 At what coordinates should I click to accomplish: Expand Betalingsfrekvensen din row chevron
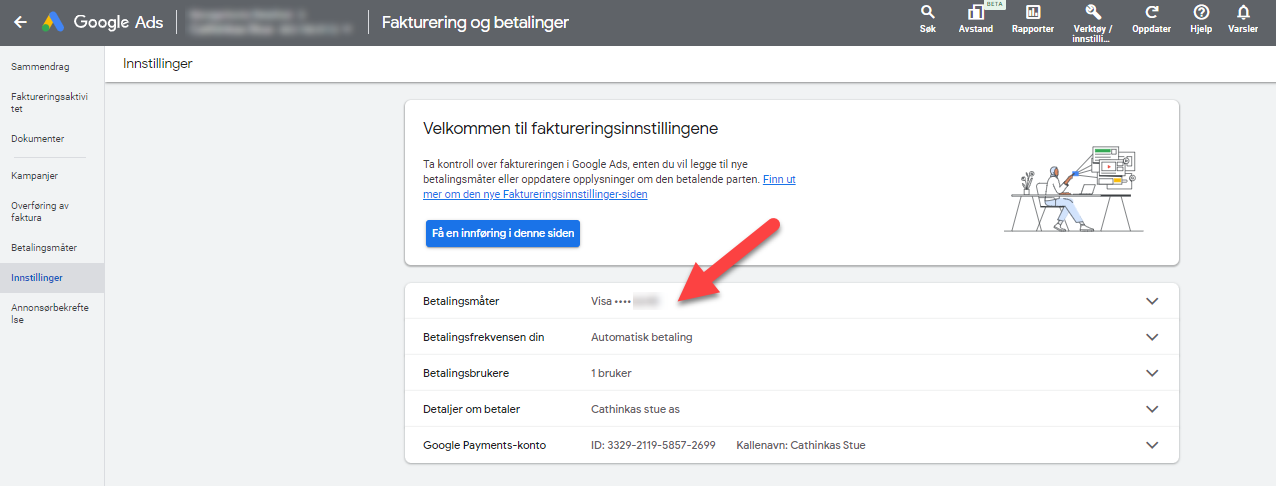click(1152, 337)
